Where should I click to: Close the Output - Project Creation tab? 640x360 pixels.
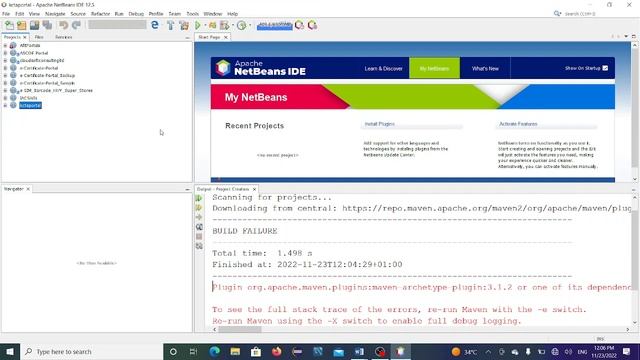[x=254, y=189]
